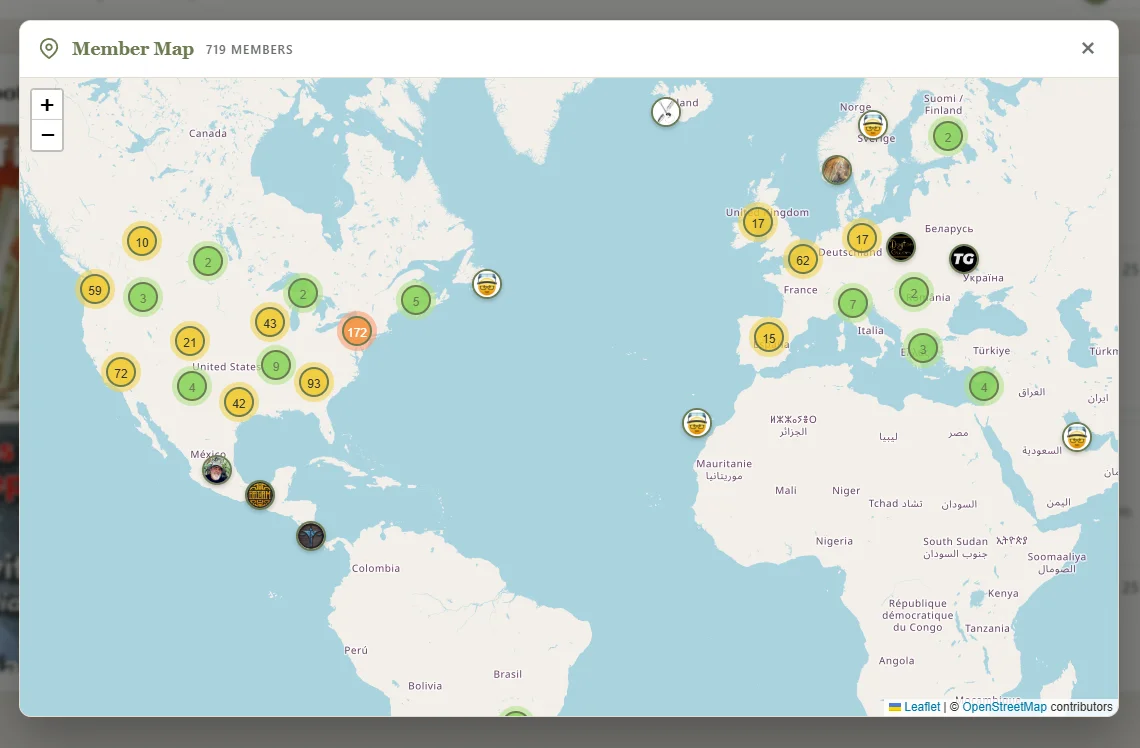1140x748 pixels.
Task: Close the Member Map dialog
Action: click(x=1088, y=48)
